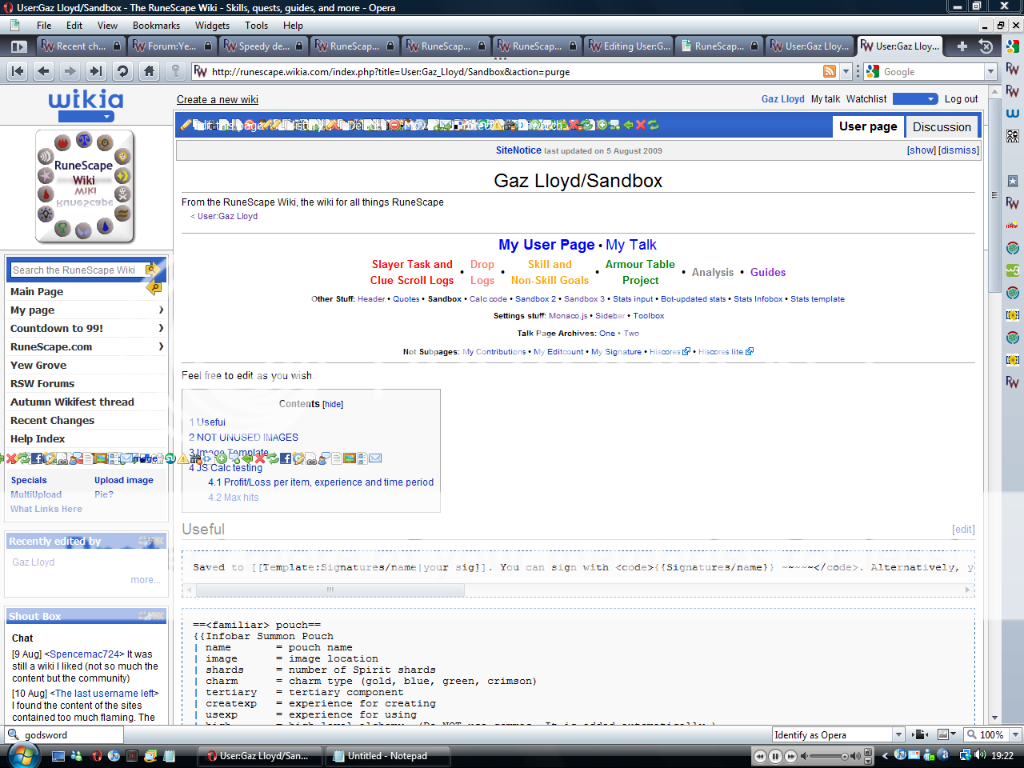Click the Search the RuneScape Wiki field
This screenshot has height=768, width=1024.
pyautogui.click(x=76, y=270)
